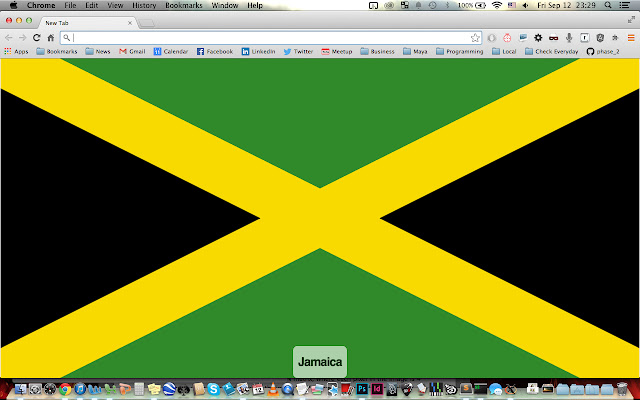
Task: Click the shield extension icon
Action: pos(600,38)
